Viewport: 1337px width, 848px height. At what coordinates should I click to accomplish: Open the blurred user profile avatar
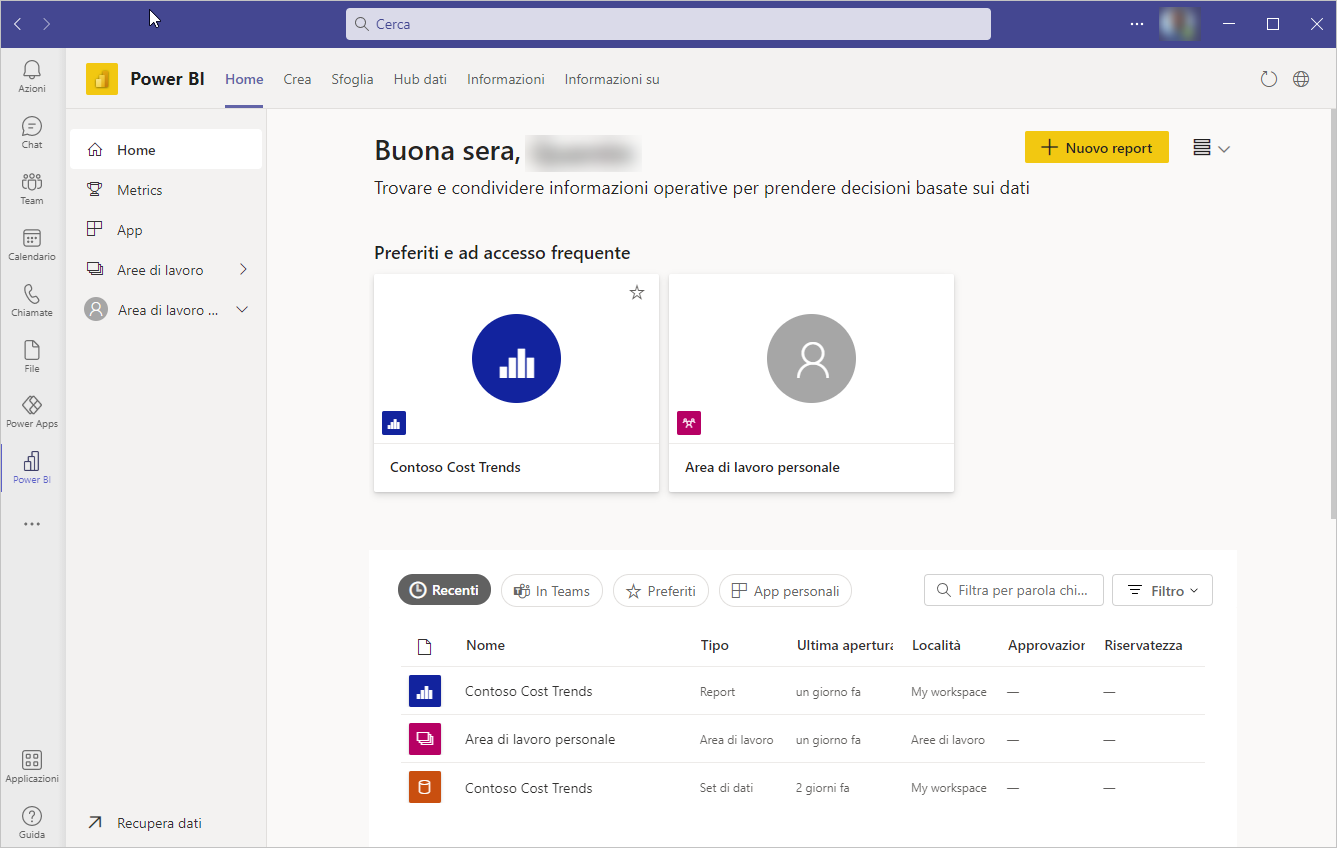pyautogui.click(x=1180, y=23)
